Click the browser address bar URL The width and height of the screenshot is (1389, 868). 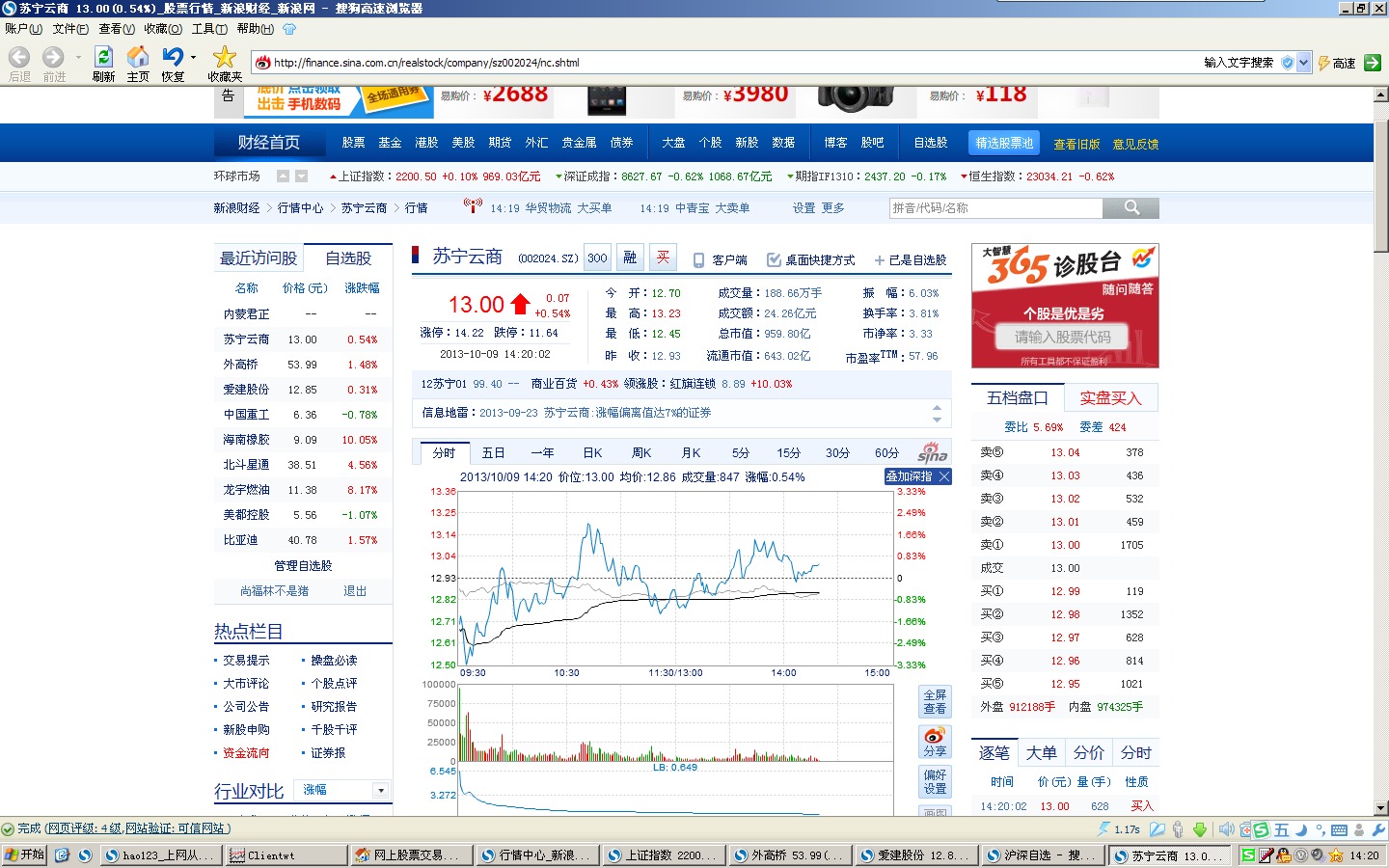(426, 63)
